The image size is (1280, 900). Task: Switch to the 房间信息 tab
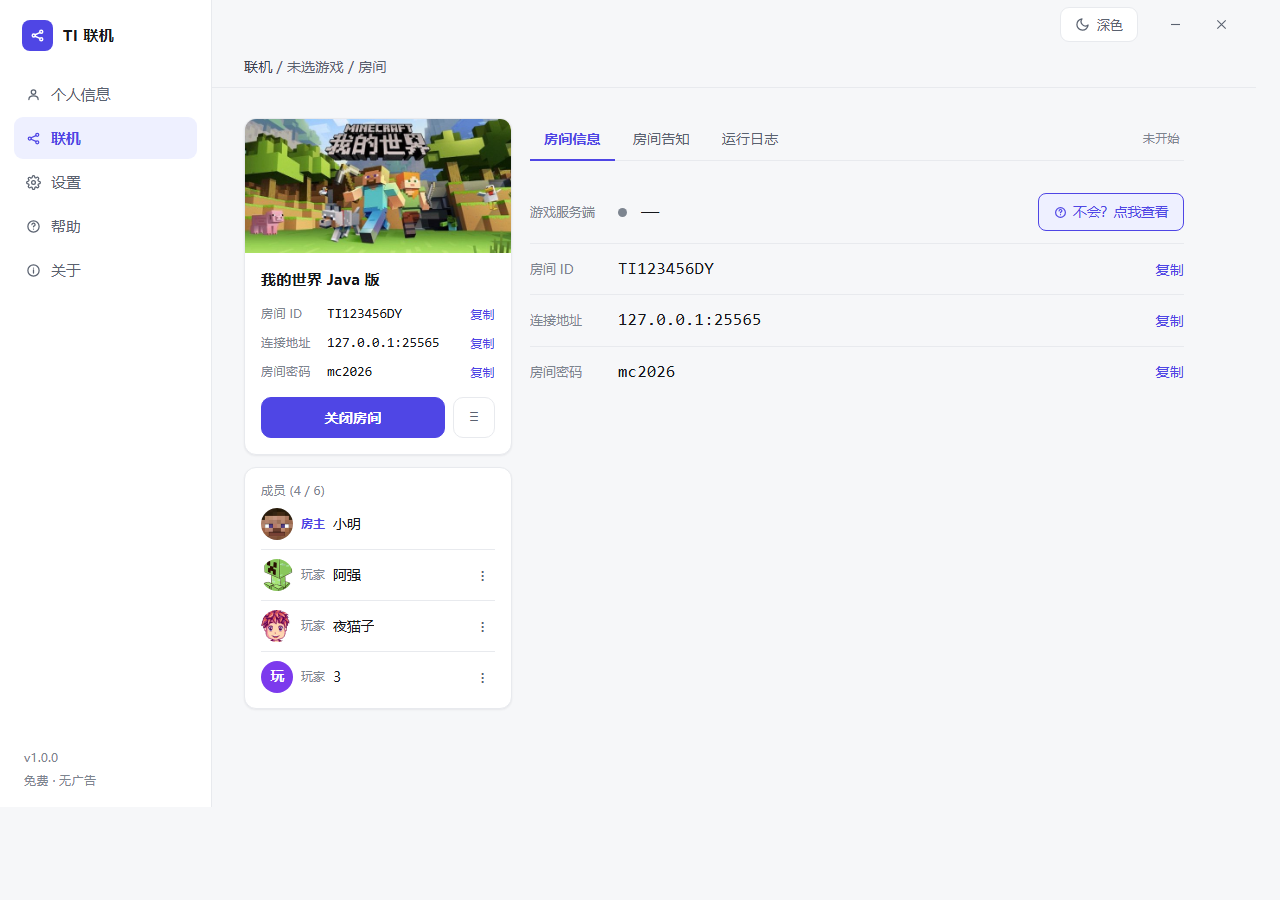[572, 139]
